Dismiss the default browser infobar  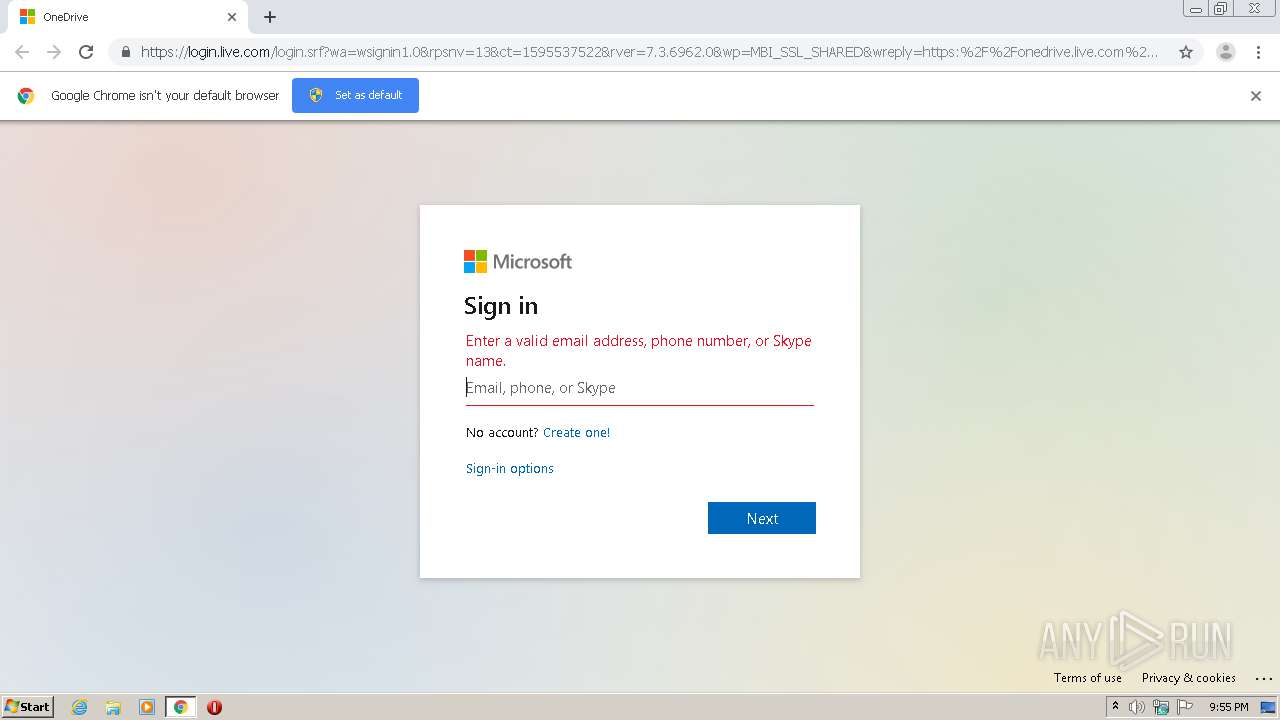(x=1256, y=96)
